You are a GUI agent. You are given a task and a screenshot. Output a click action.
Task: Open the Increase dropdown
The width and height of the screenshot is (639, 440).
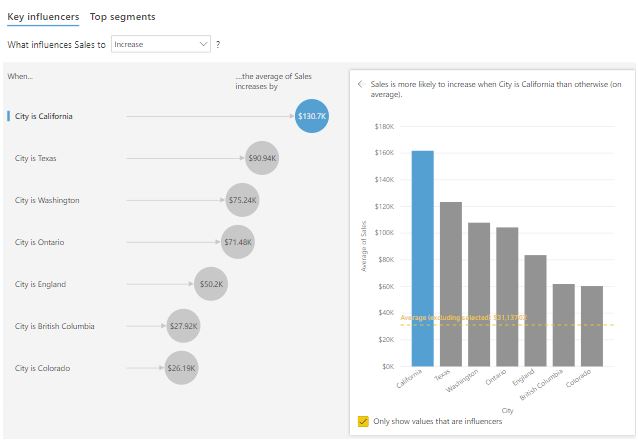pos(160,45)
